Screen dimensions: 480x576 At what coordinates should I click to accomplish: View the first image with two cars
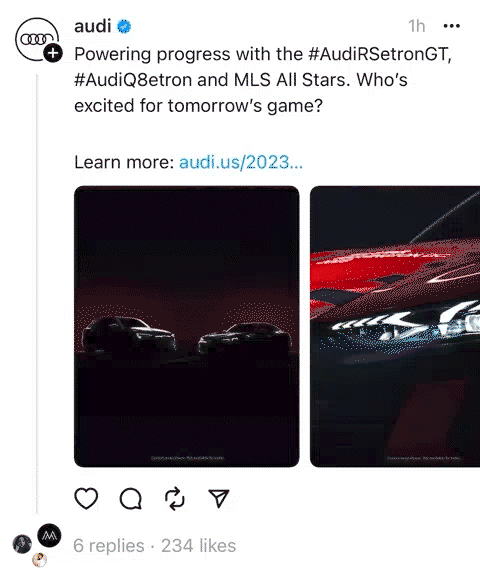coord(187,326)
